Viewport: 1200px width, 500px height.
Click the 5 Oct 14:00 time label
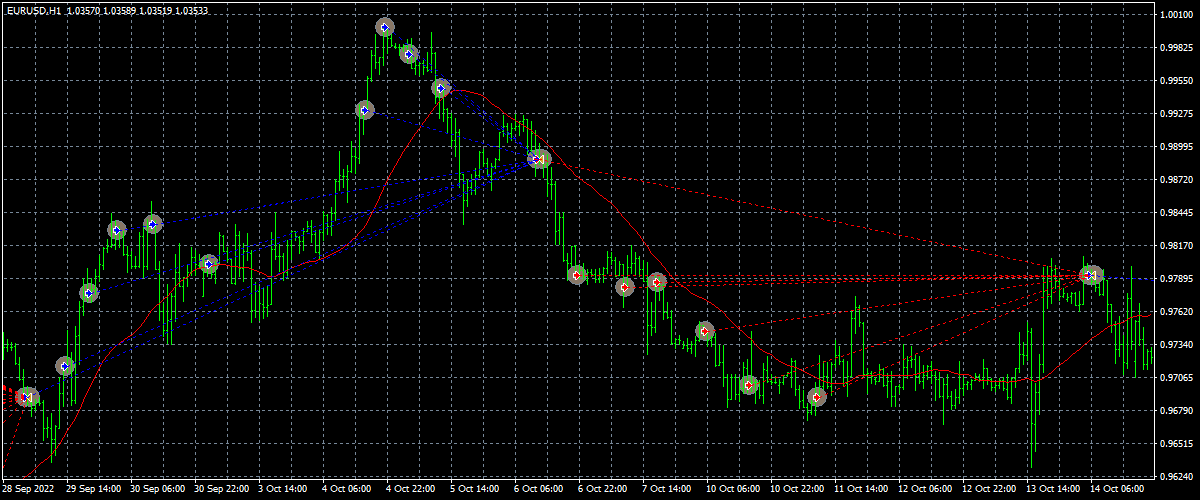click(x=476, y=491)
